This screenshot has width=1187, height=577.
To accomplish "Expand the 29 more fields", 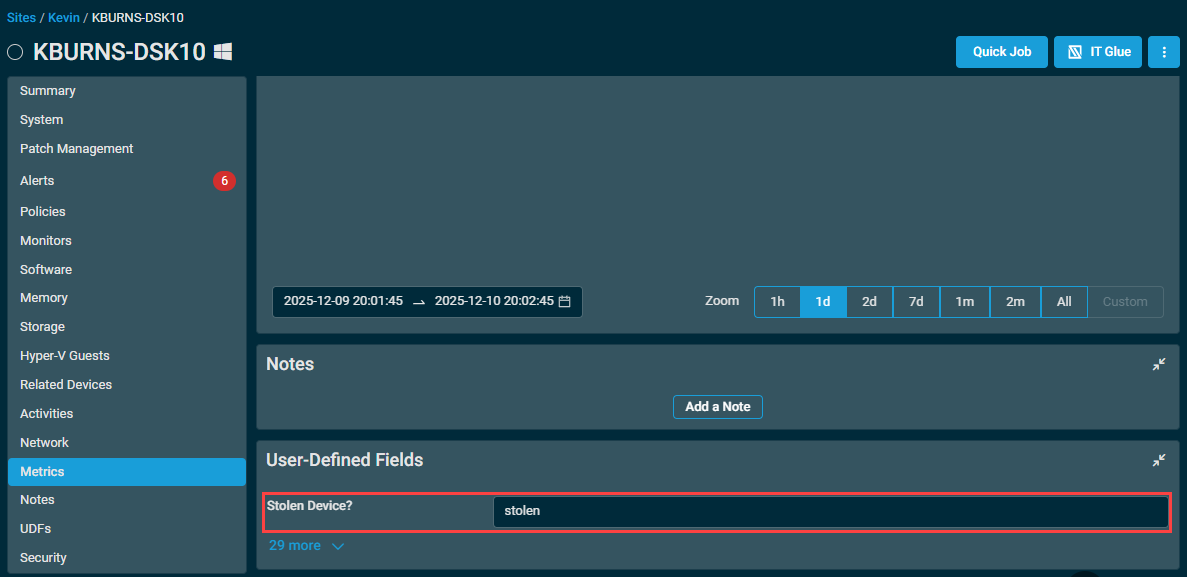I will (306, 546).
